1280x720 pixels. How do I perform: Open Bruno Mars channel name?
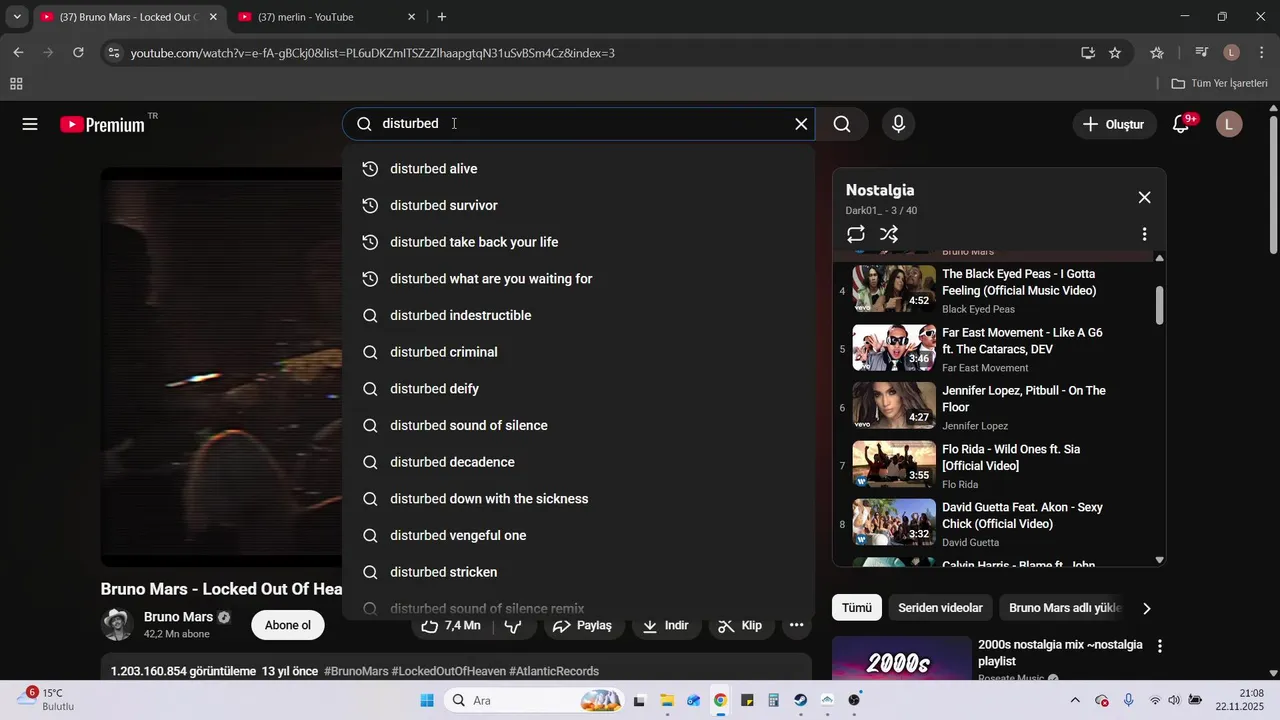178,617
